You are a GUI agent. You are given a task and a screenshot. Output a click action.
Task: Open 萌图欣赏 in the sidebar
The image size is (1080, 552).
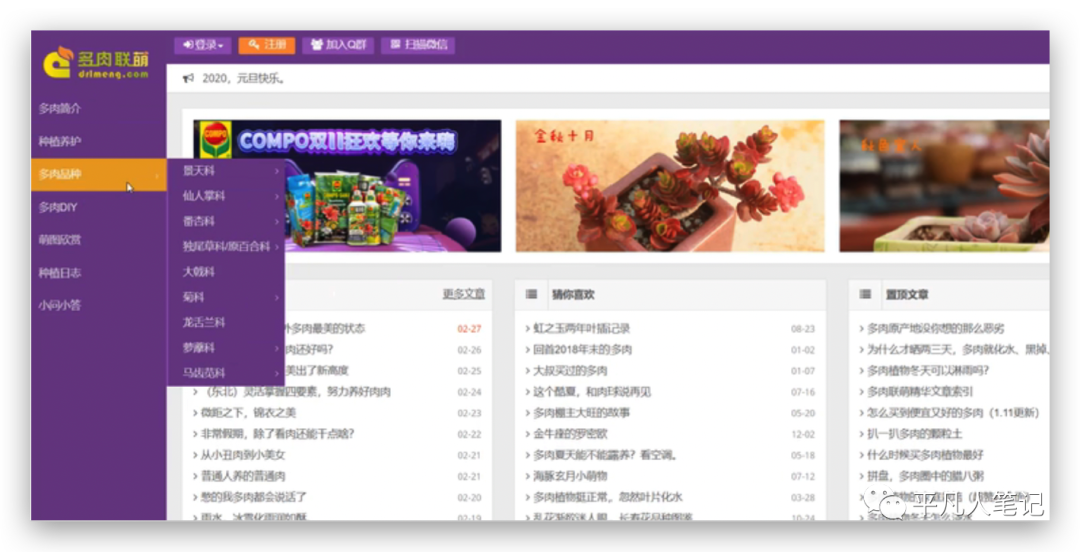98,240
